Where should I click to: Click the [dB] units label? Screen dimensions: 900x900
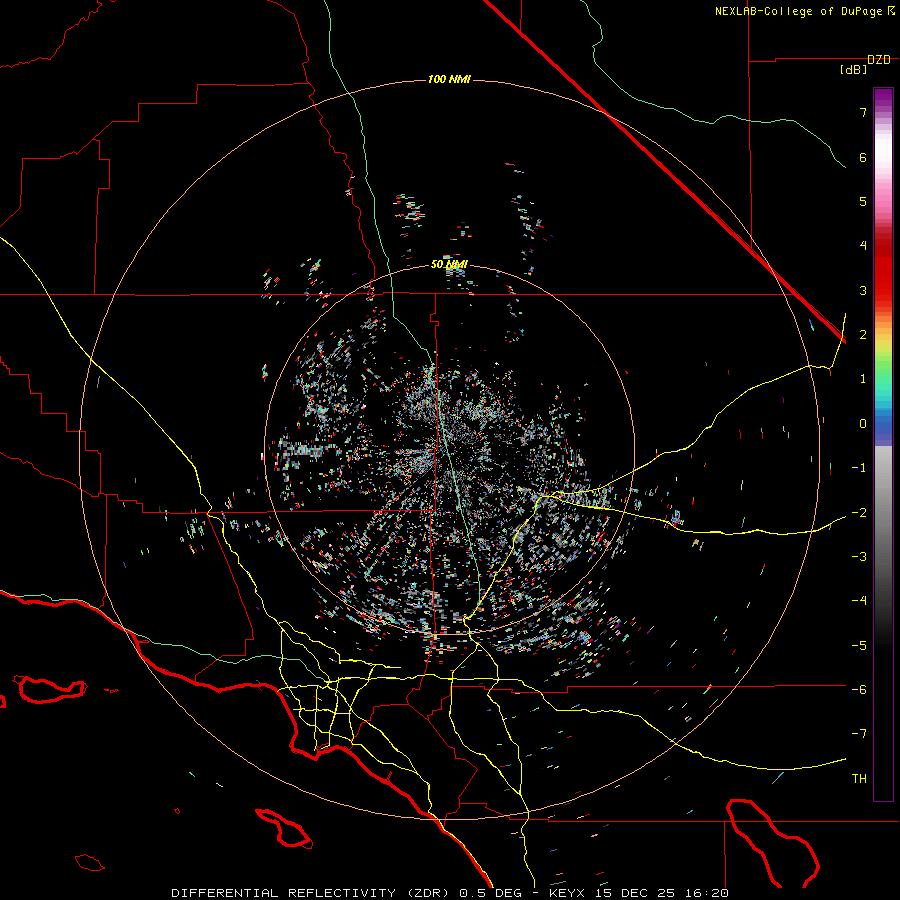(853, 70)
